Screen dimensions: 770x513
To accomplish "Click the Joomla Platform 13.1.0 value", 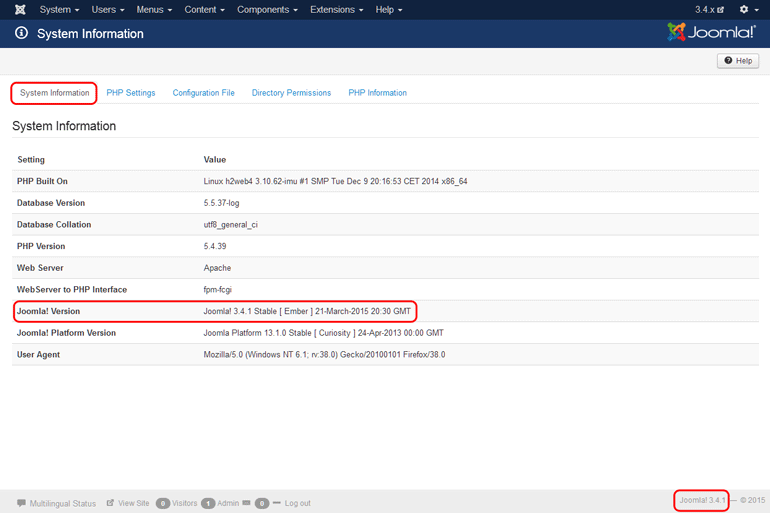I will tap(324, 332).
